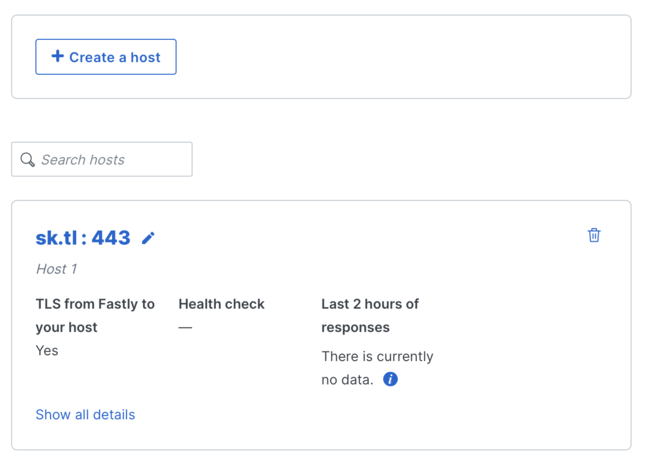Focus the Search hosts input field
This screenshot has height=463, width=650.
[x=112, y=160]
